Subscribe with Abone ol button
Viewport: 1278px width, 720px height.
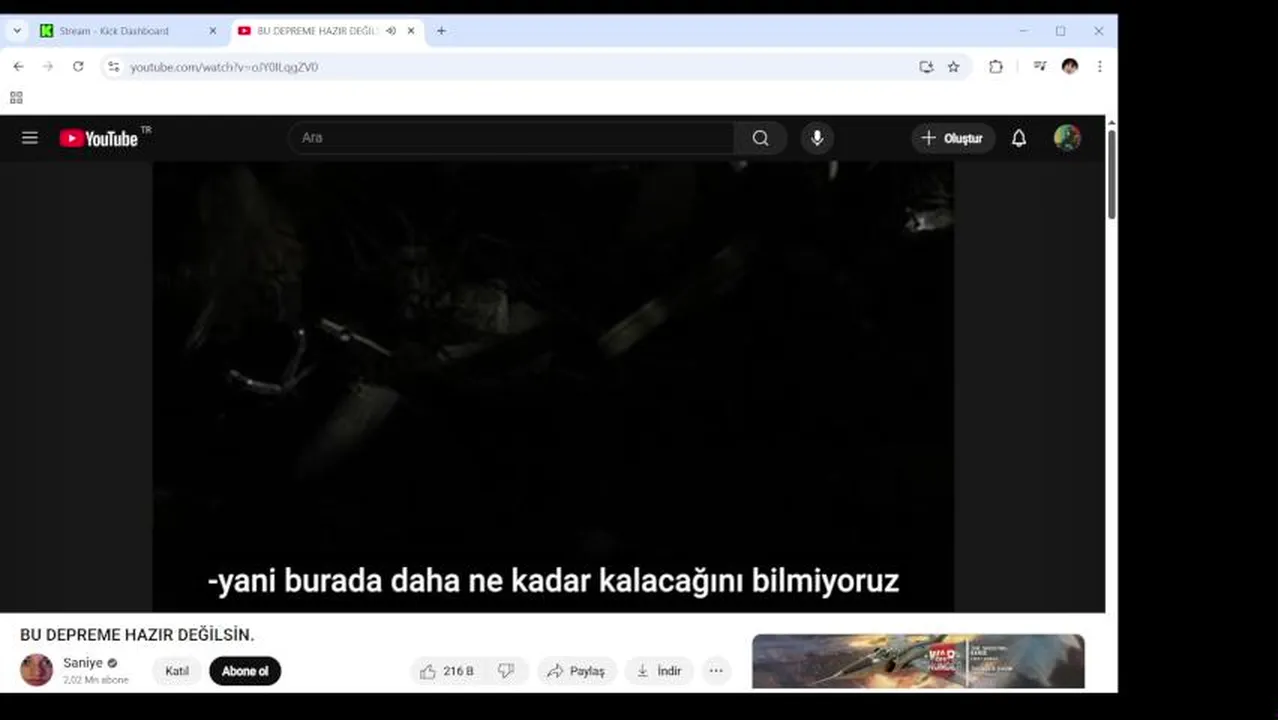point(245,671)
